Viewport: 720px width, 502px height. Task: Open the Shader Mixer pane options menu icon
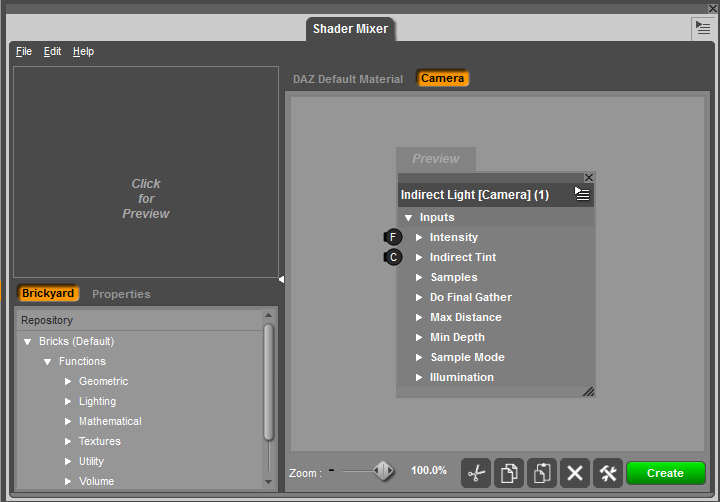[x=703, y=28]
